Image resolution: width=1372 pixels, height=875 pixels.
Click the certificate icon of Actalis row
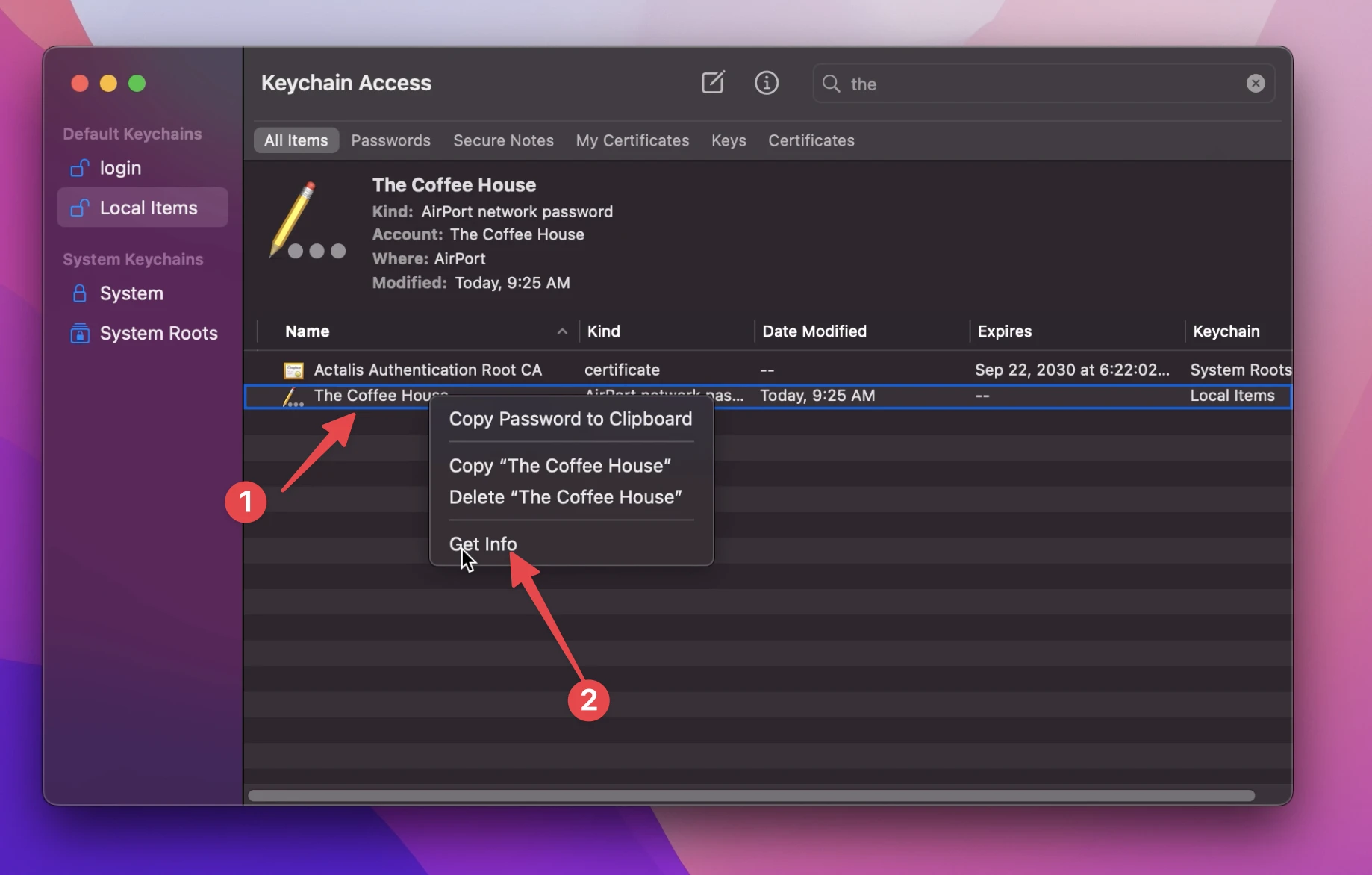293,370
